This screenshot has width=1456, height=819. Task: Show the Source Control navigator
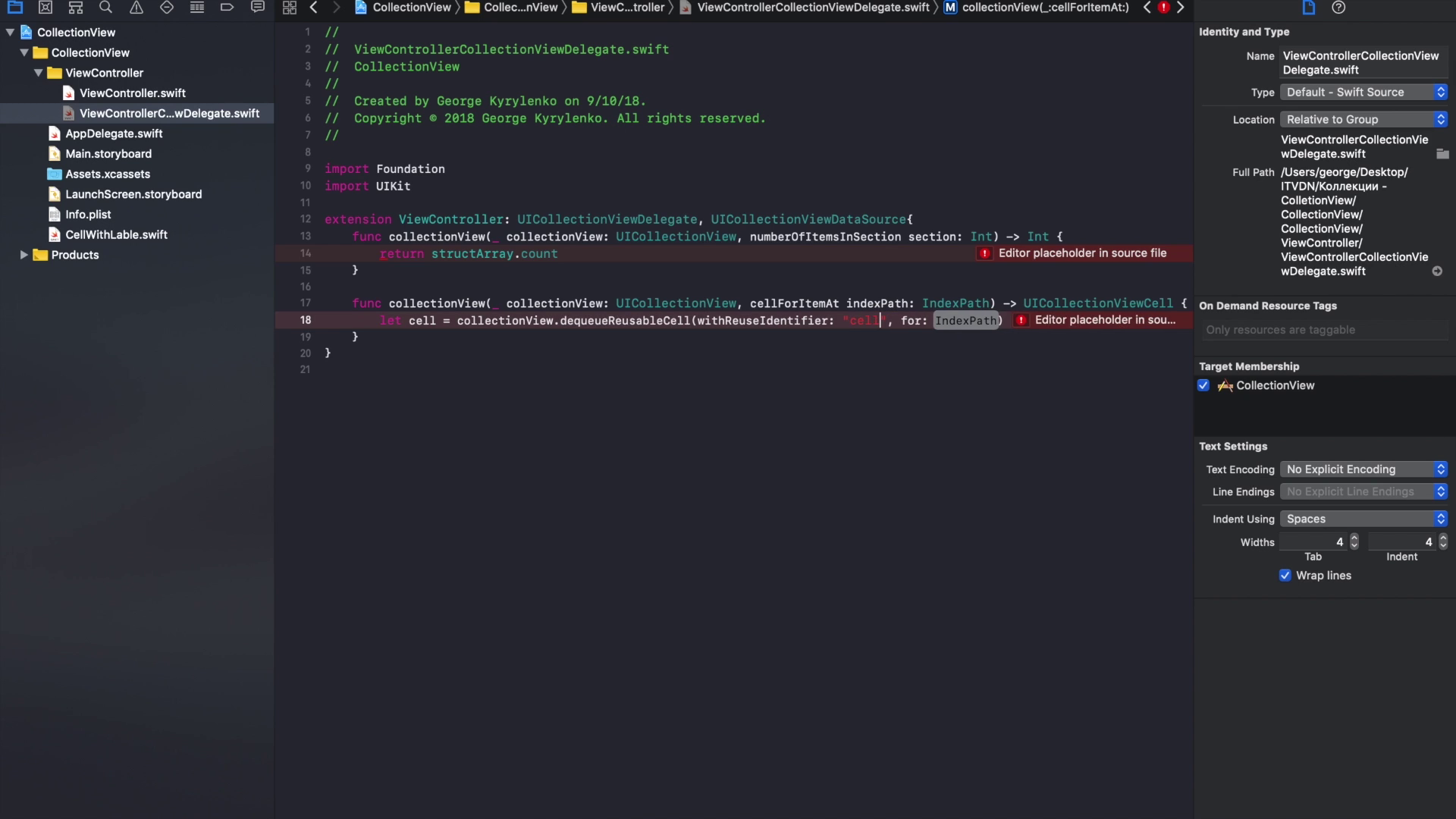point(45,8)
